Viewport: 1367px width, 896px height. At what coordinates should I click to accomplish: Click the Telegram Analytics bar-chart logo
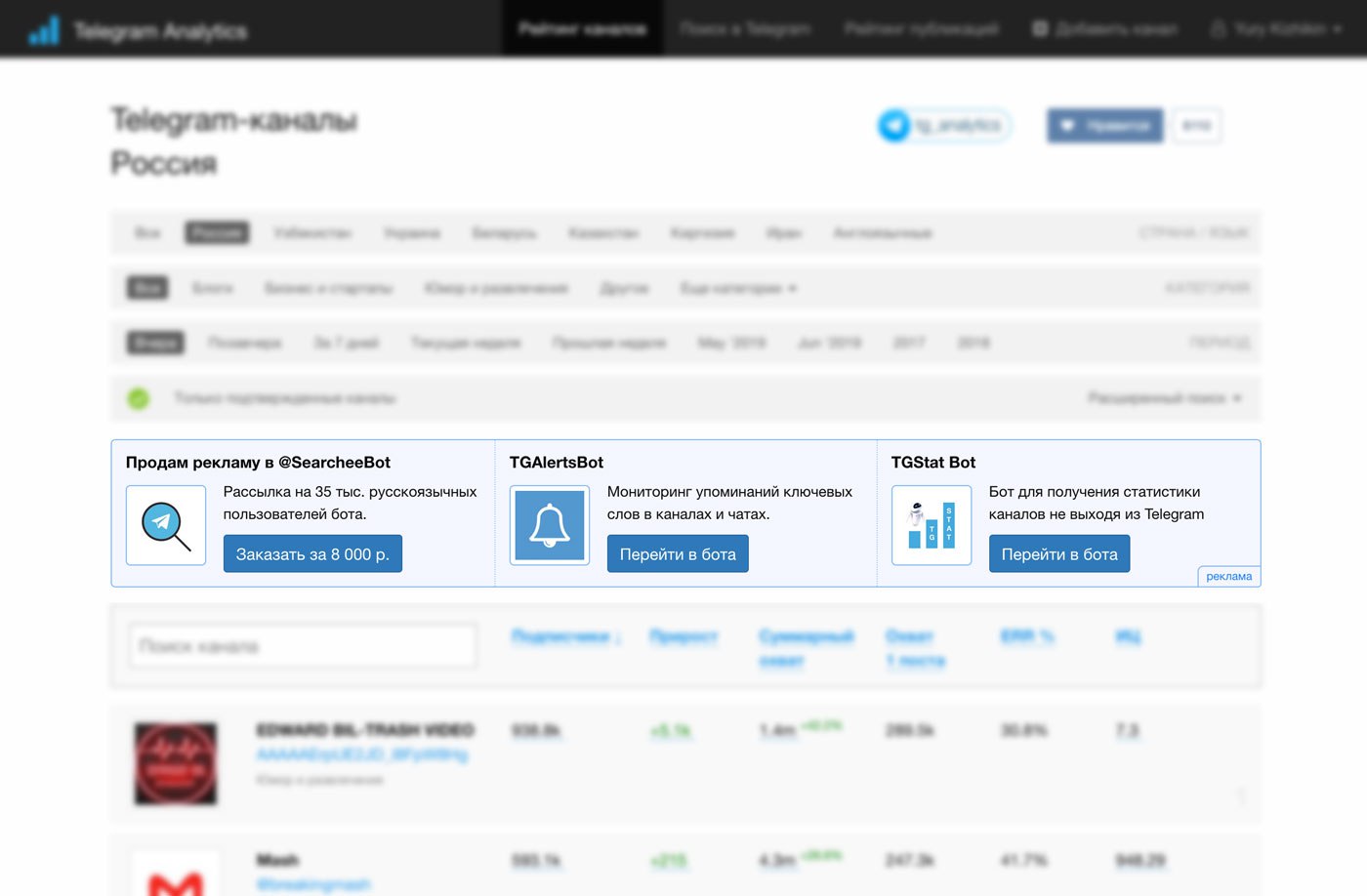click(x=44, y=30)
